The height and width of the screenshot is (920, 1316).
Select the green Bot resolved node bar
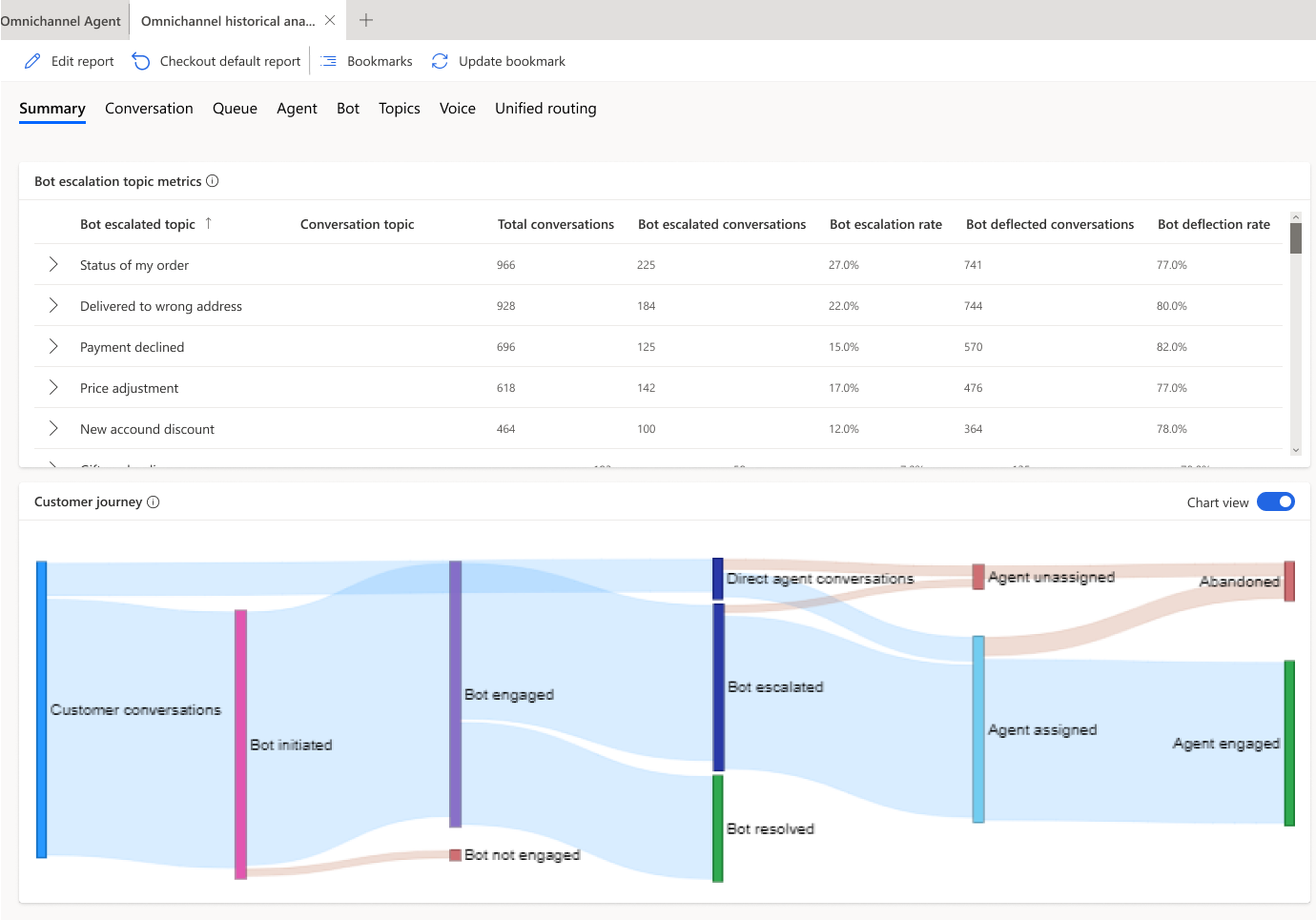(x=718, y=828)
